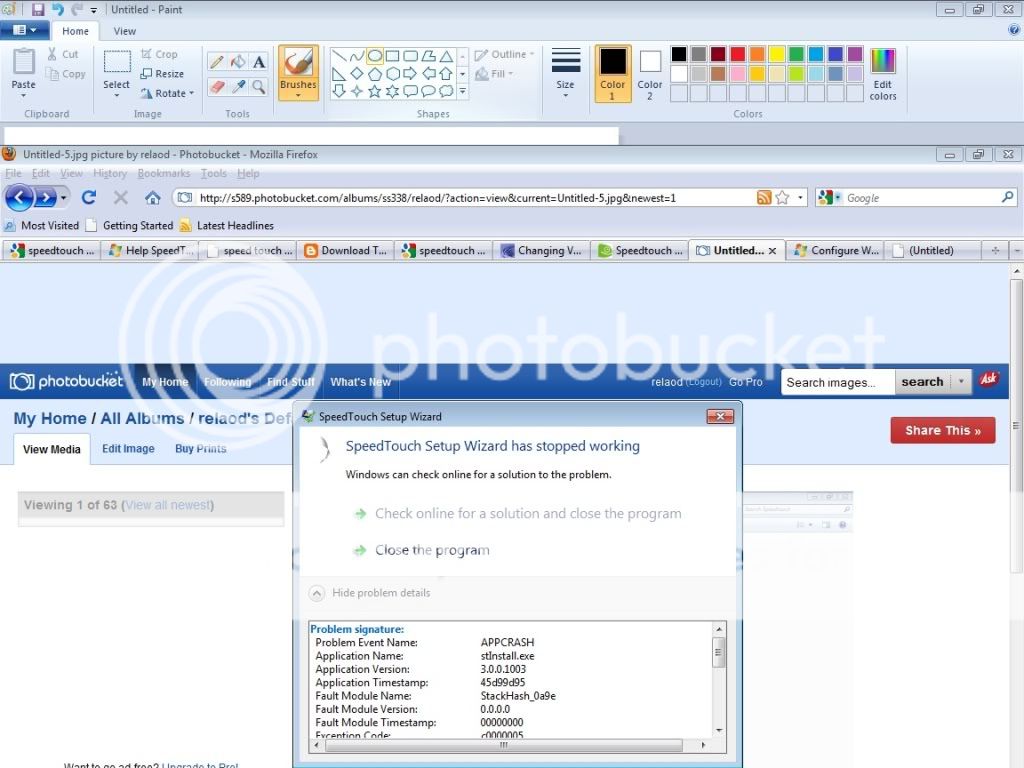Open the shape Outline dropdown
1024x768 pixels.
point(505,54)
